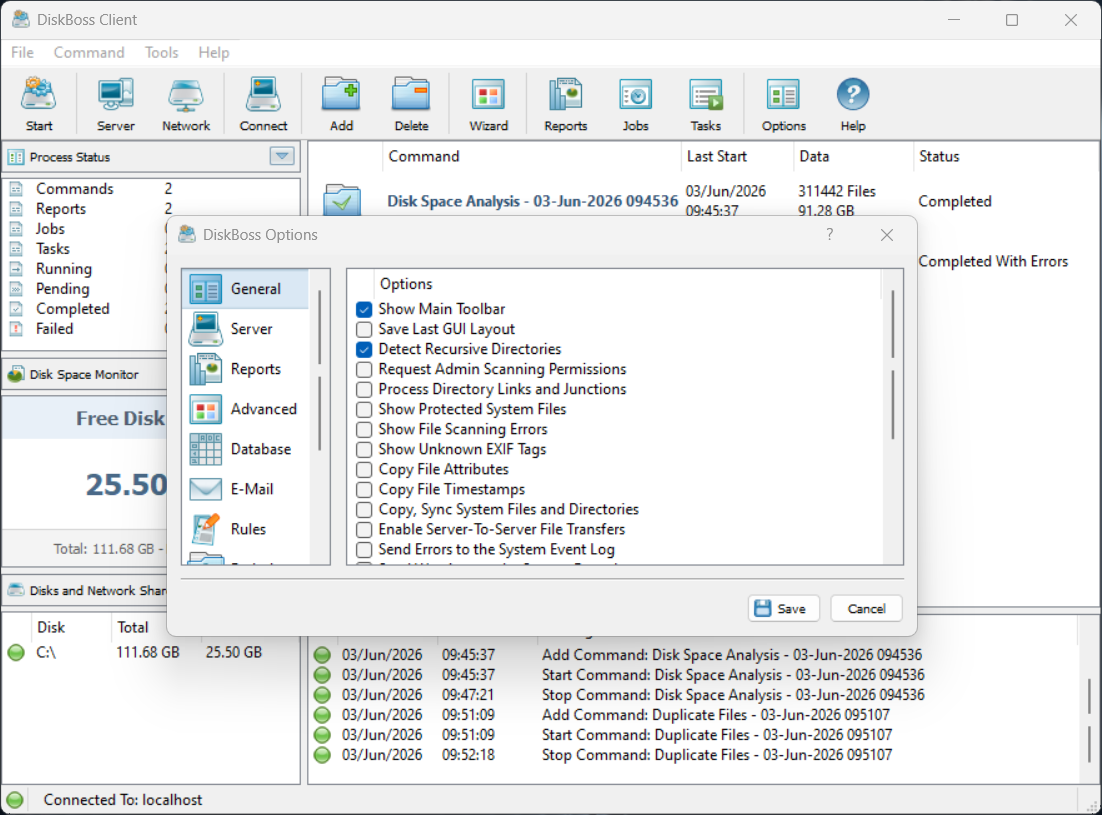
Task: Open the Tools menu
Action: click(x=162, y=53)
